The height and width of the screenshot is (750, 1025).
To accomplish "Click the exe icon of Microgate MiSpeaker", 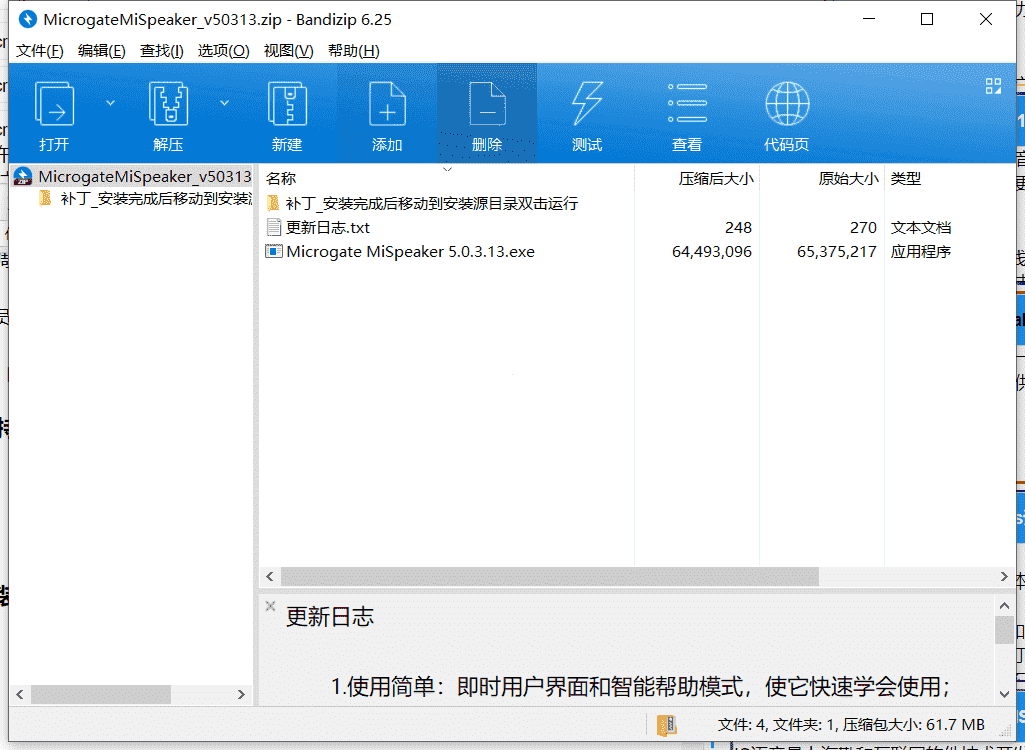I will point(273,251).
